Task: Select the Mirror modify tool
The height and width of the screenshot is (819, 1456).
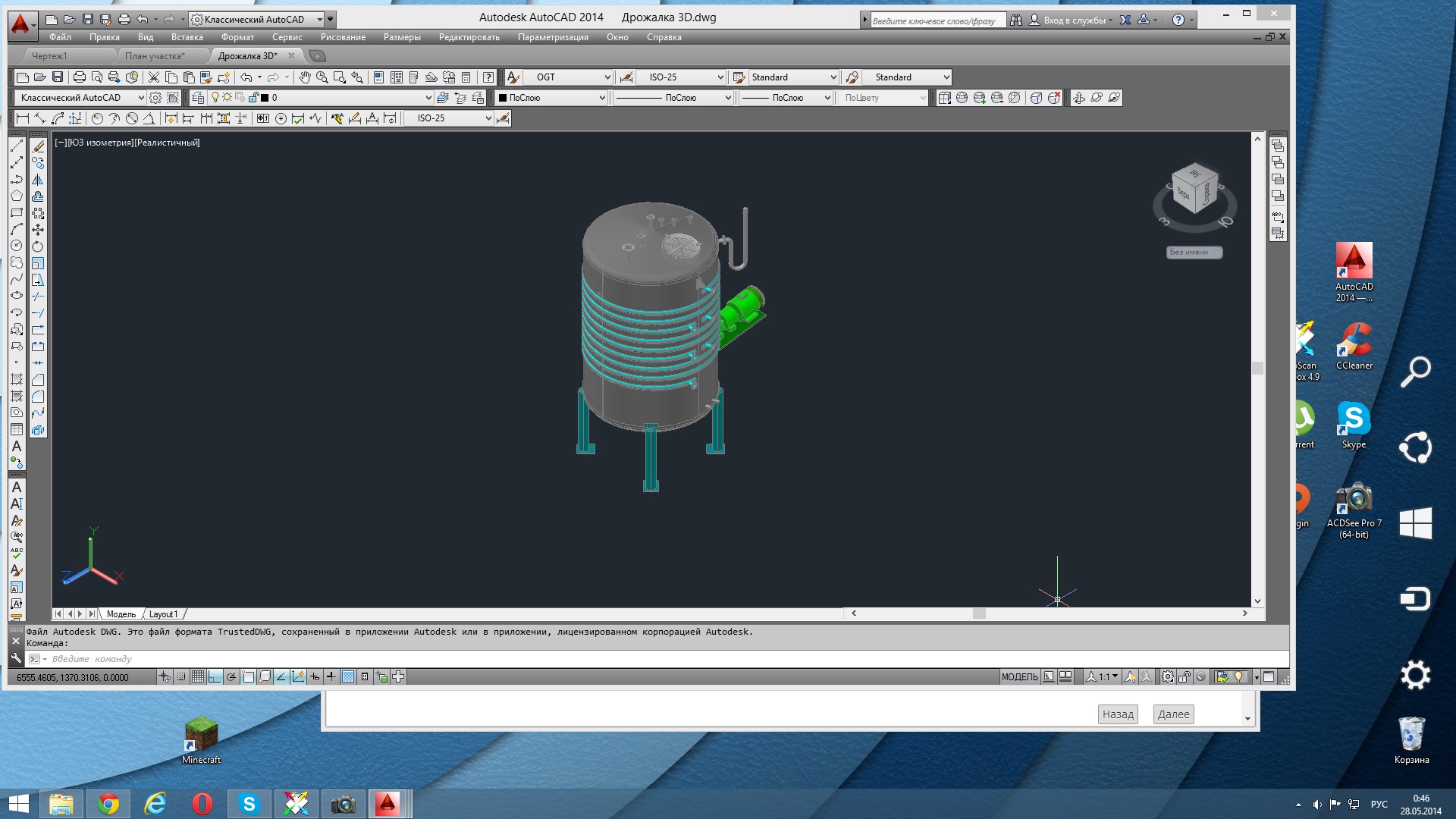Action: click(x=38, y=180)
